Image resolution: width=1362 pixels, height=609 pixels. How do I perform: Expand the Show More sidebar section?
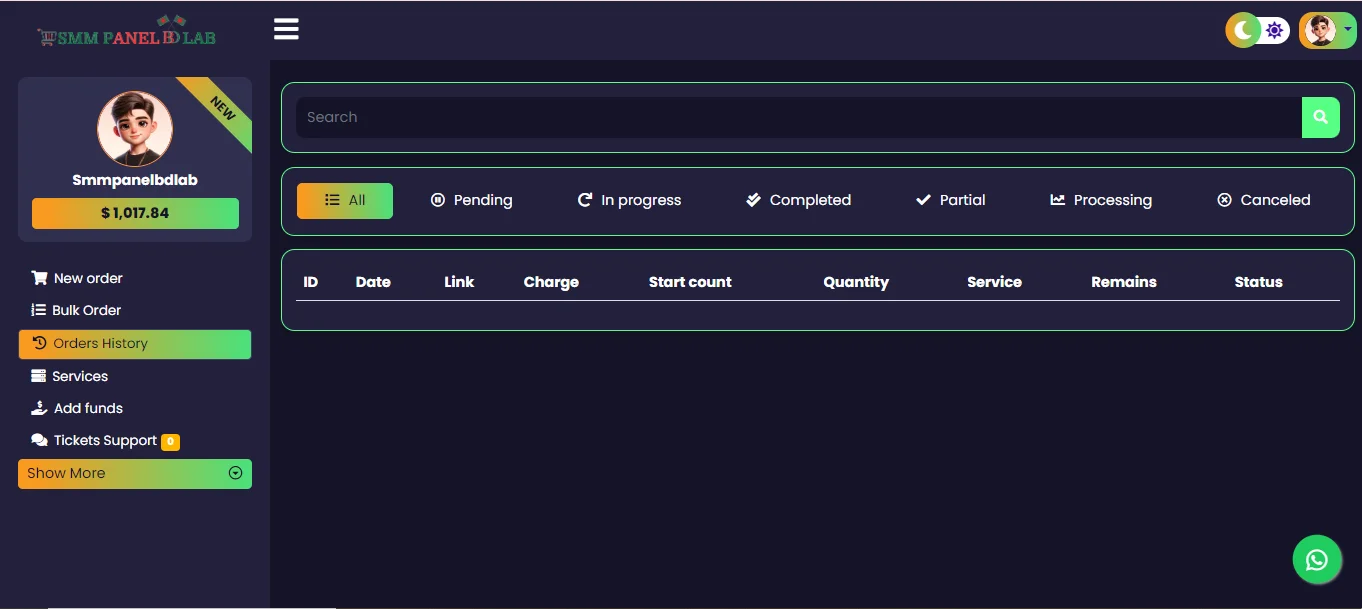[135, 473]
